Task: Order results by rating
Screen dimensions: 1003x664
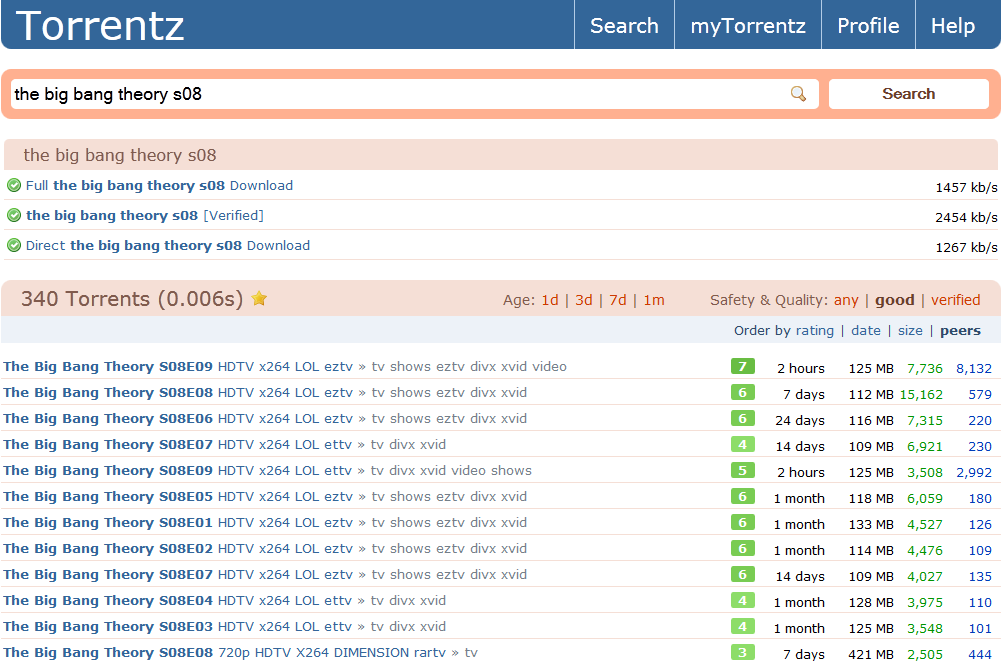Action: (815, 331)
